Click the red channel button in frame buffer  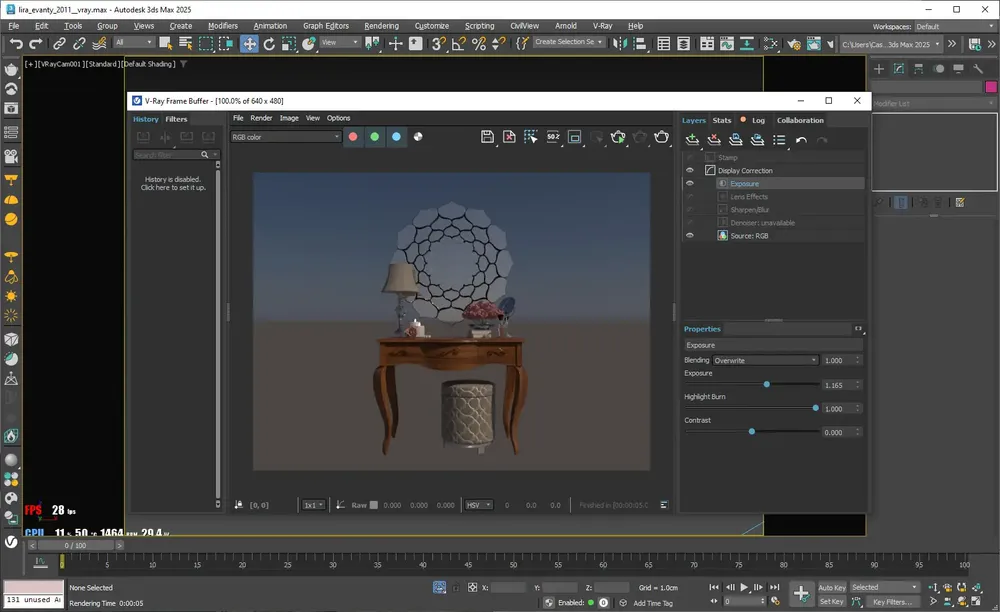click(x=353, y=136)
